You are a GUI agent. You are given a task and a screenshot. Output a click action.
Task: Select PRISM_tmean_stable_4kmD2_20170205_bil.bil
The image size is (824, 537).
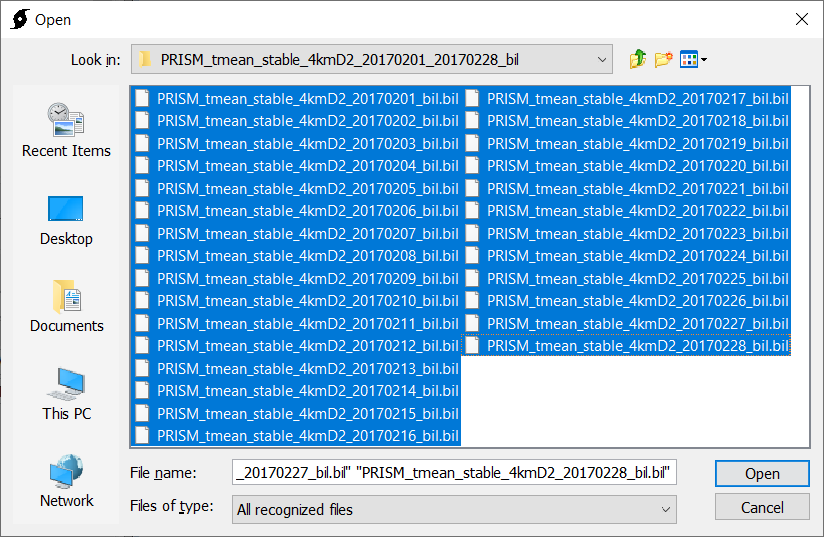click(x=297, y=189)
